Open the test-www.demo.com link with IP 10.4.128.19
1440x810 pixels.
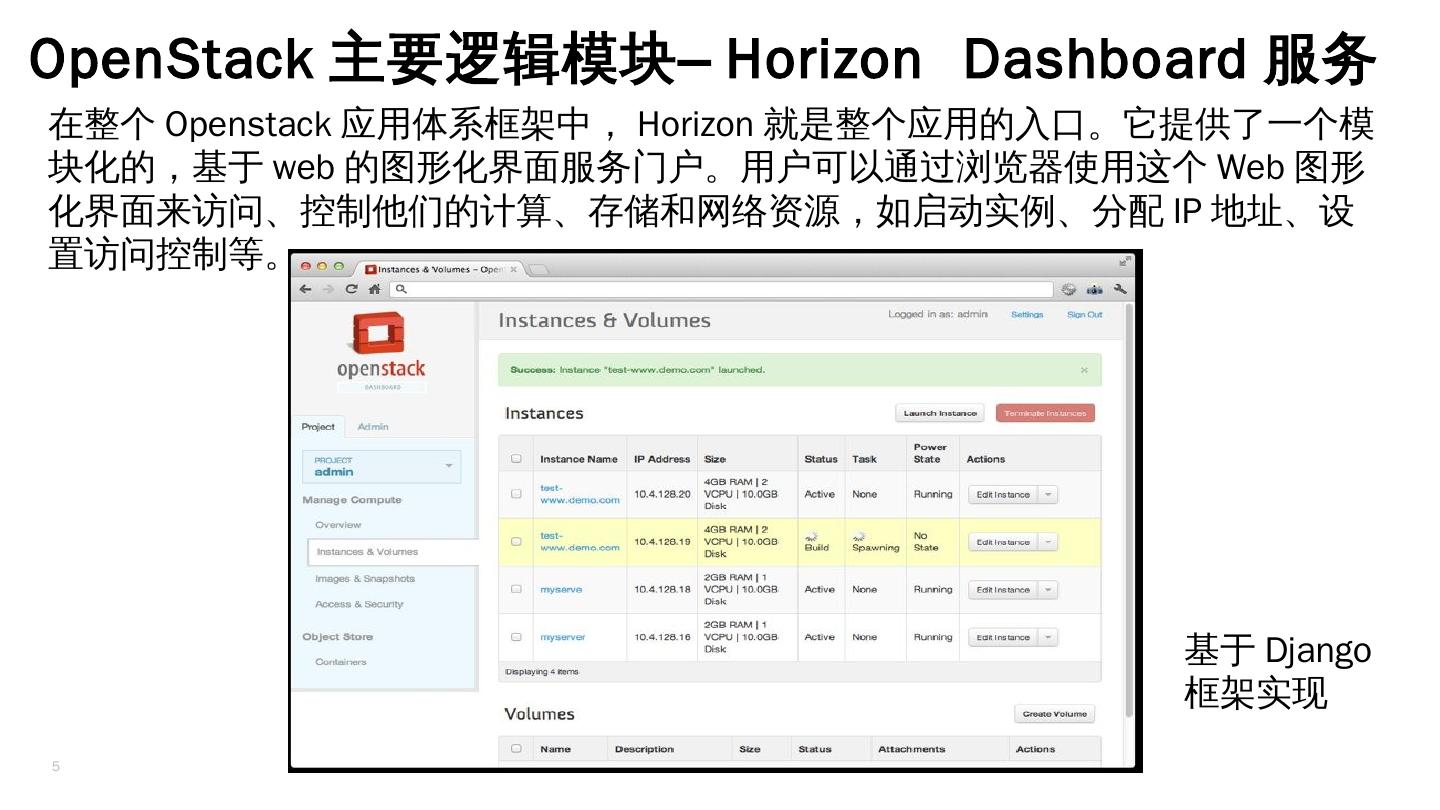point(580,541)
